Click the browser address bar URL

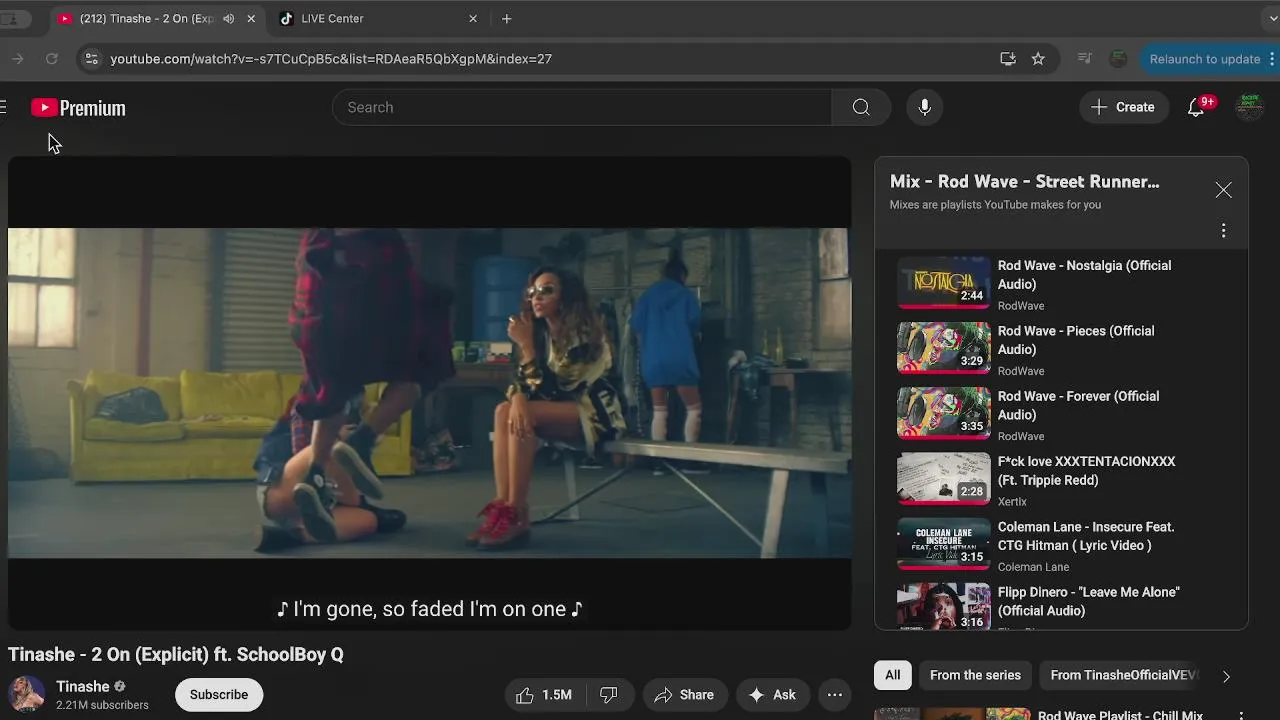click(x=331, y=59)
